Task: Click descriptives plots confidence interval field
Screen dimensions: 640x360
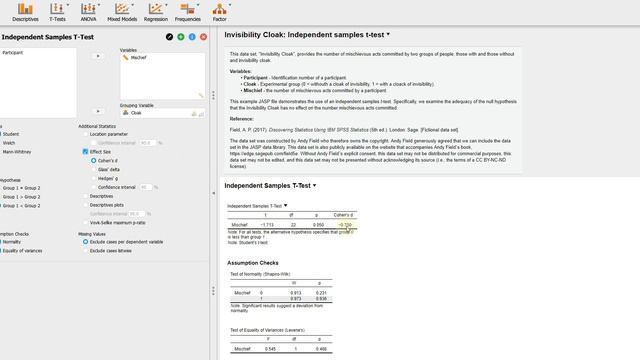Action: [137, 214]
